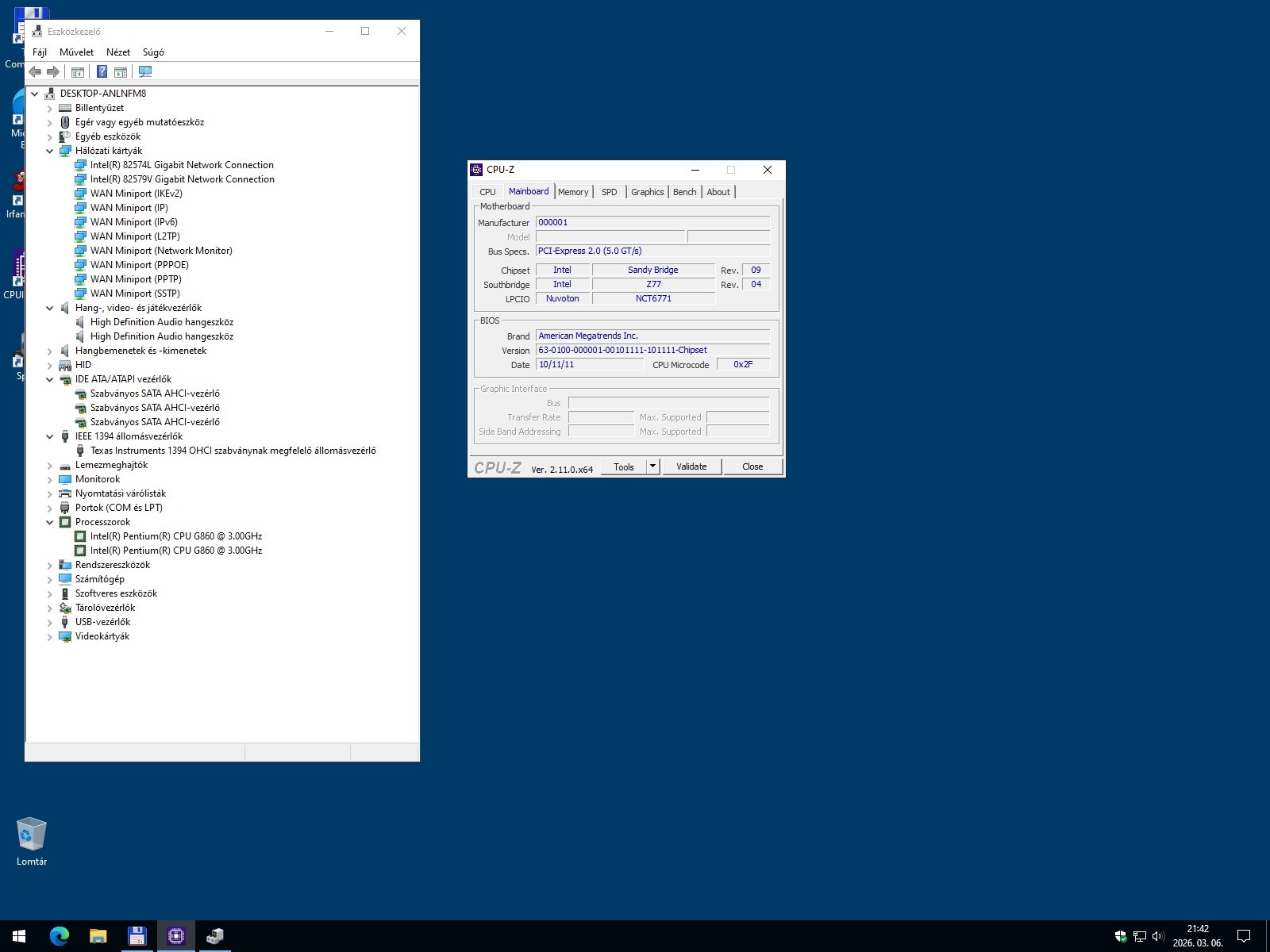1270x952 pixels.
Task: Click the Egyéb eszközök unknown device icon
Action: pyautogui.click(x=65, y=136)
